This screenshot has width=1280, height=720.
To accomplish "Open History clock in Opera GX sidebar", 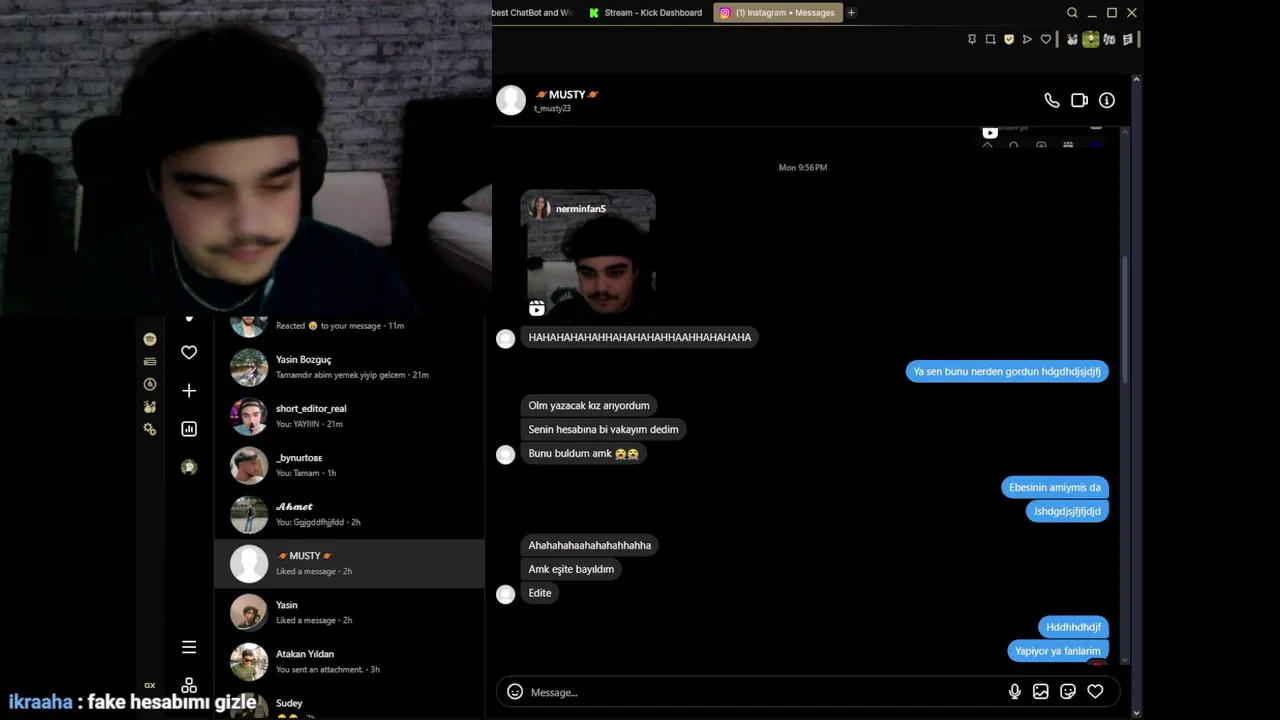I will tap(150, 384).
